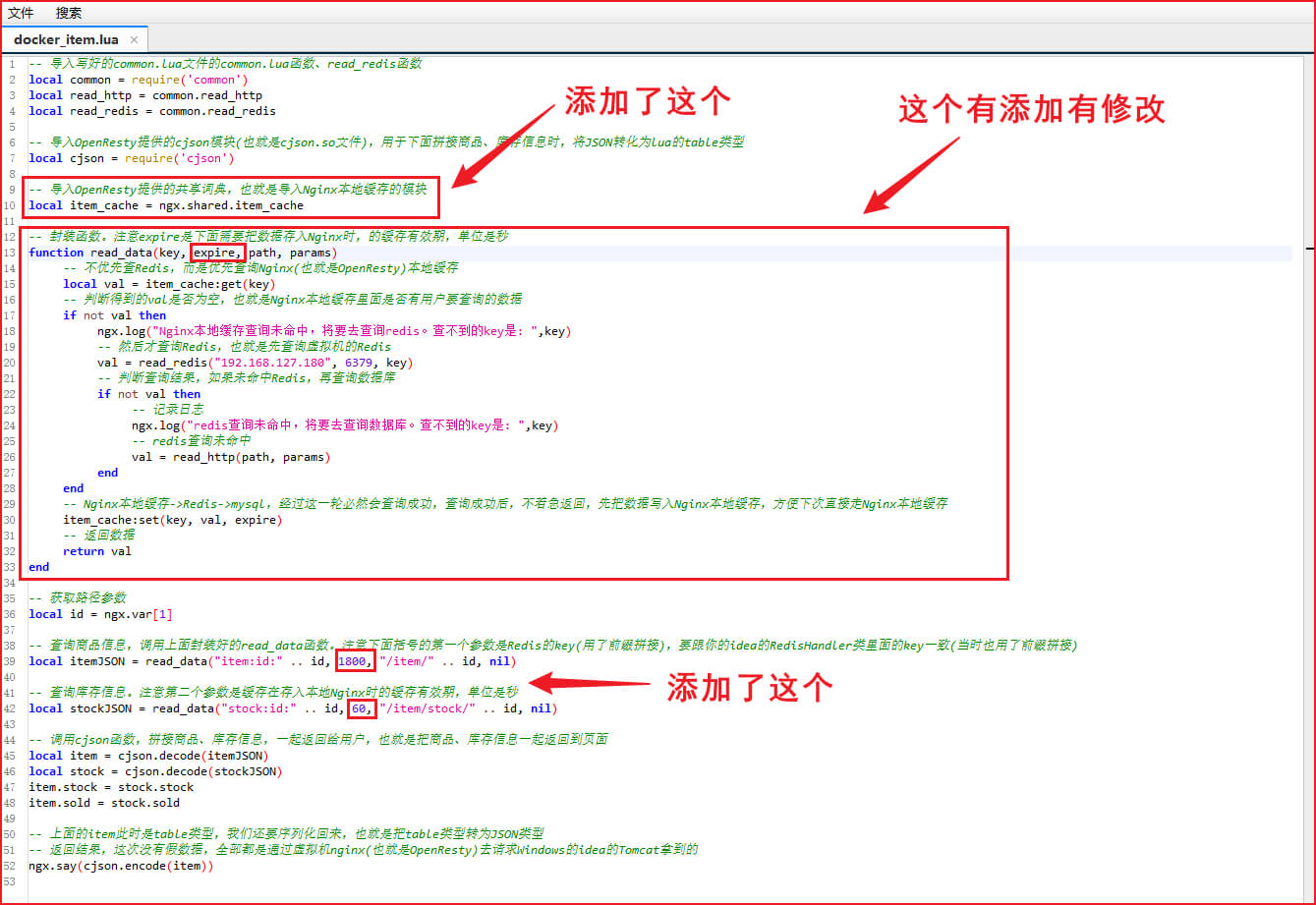Image resolution: width=1316 pixels, height=905 pixels.
Task: Open the 搜索 menu
Action: click(x=69, y=13)
